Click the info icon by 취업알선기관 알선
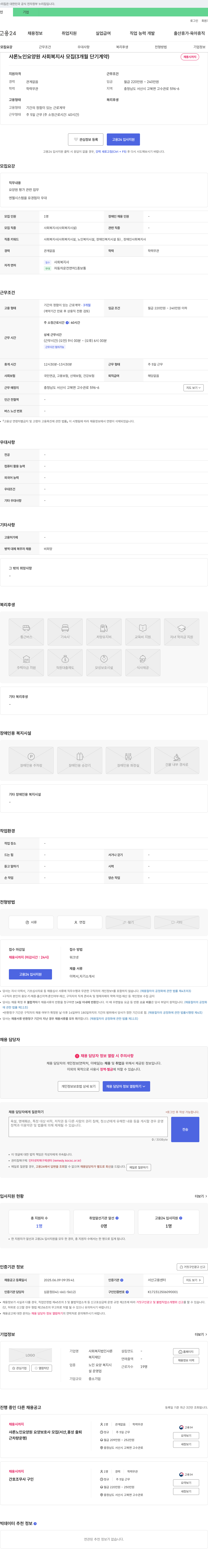The height and width of the screenshot is (1568, 208). (117, 1218)
